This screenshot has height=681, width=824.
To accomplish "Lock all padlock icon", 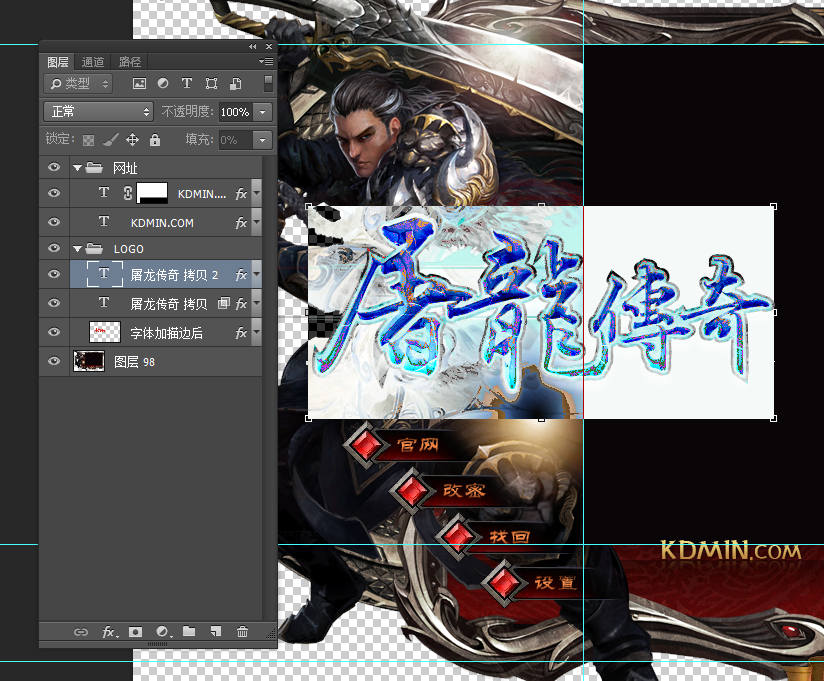I will 154,140.
